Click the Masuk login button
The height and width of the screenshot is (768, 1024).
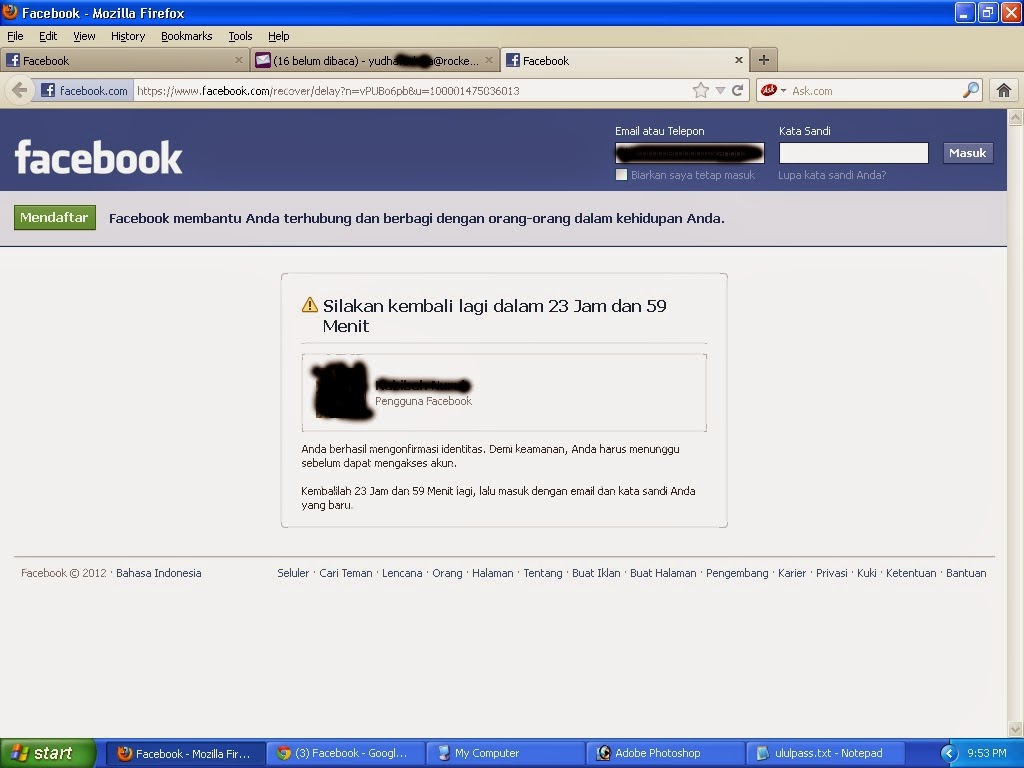coord(967,153)
